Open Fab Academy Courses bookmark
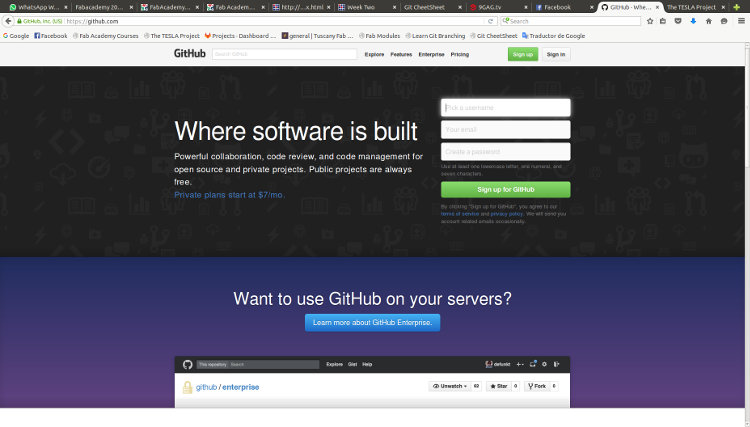The height and width of the screenshot is (427, 750). 105,36
